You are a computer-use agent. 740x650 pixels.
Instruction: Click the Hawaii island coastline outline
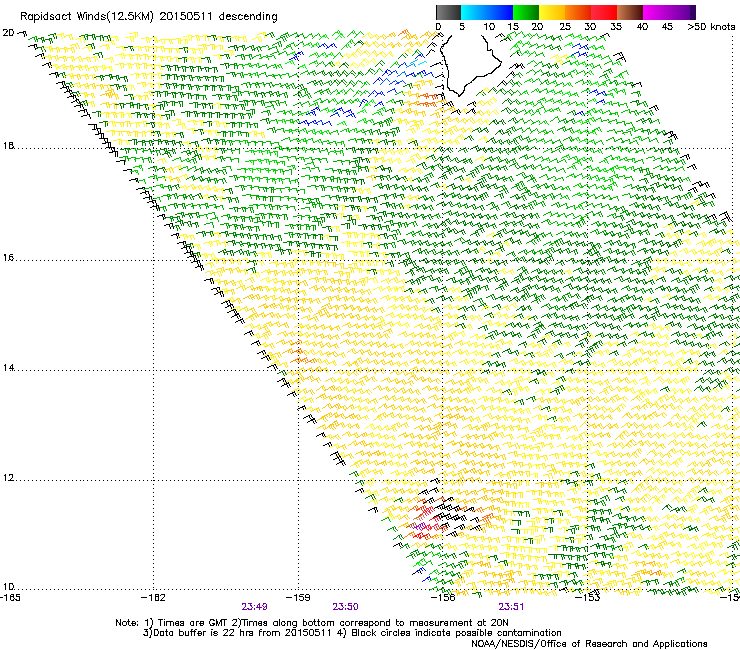pos(471,64)
